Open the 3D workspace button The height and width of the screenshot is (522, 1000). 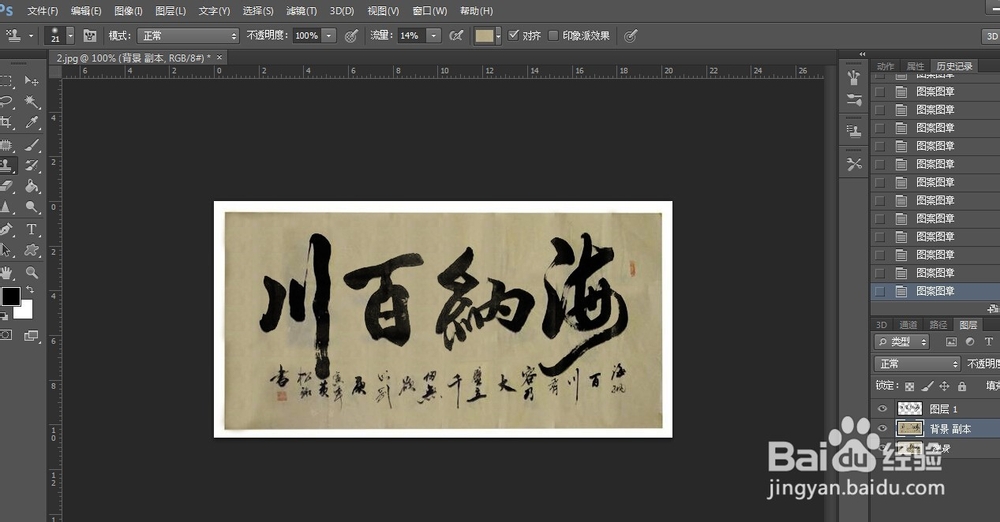991,36
